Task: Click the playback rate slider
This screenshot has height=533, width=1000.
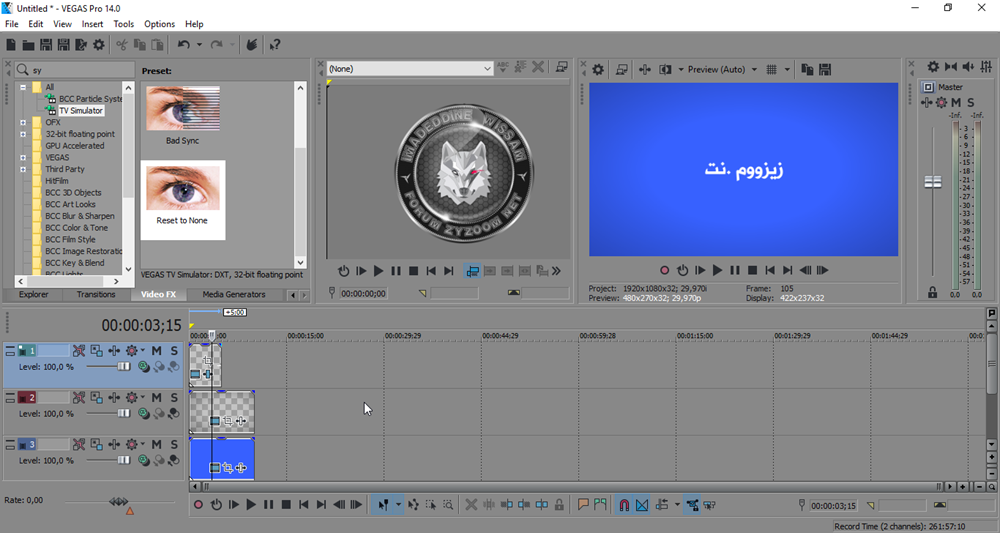Action: [x=119, y=502]
